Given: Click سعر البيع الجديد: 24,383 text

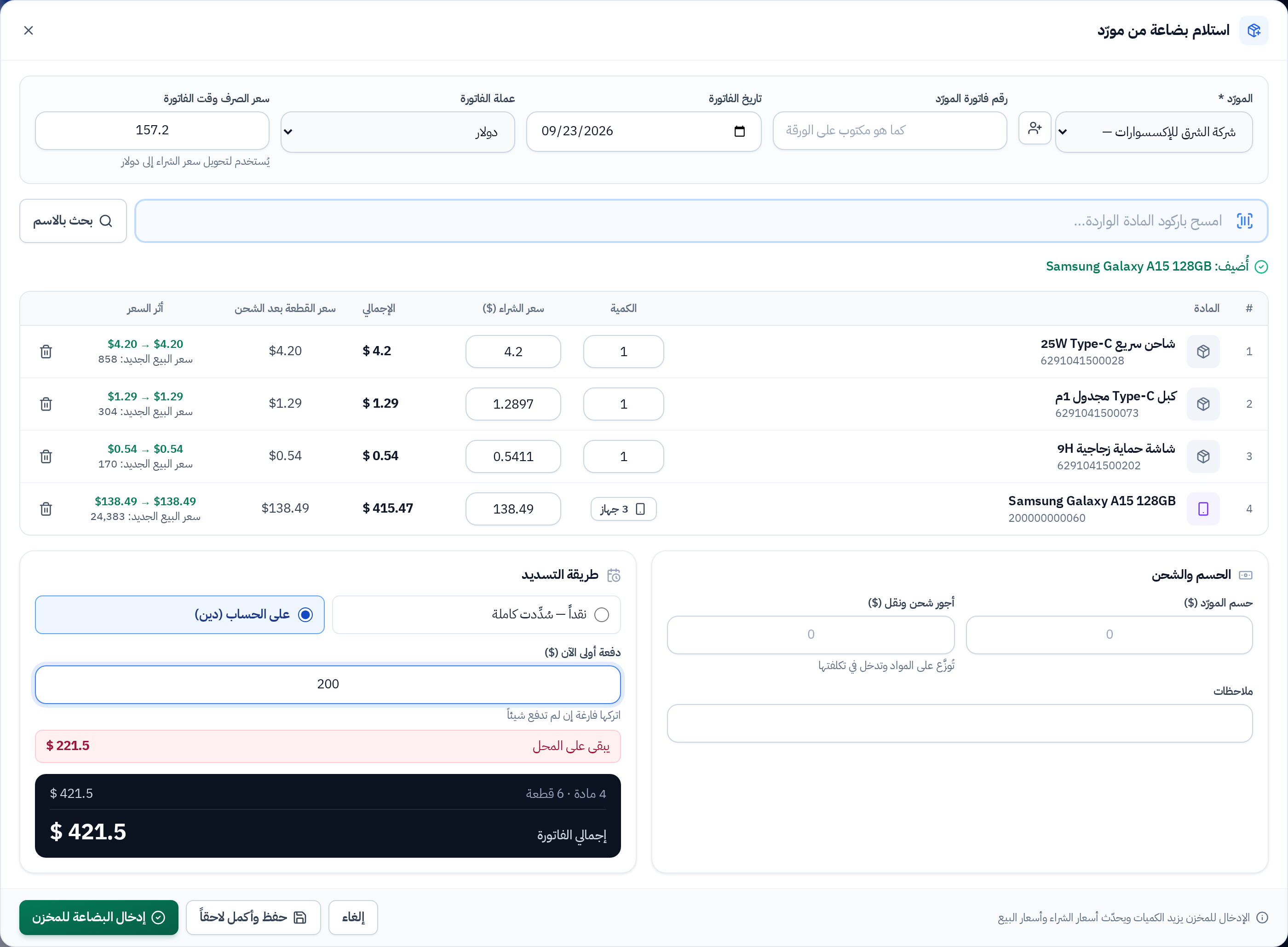Looking at the screenshot, I should (145, 517).
